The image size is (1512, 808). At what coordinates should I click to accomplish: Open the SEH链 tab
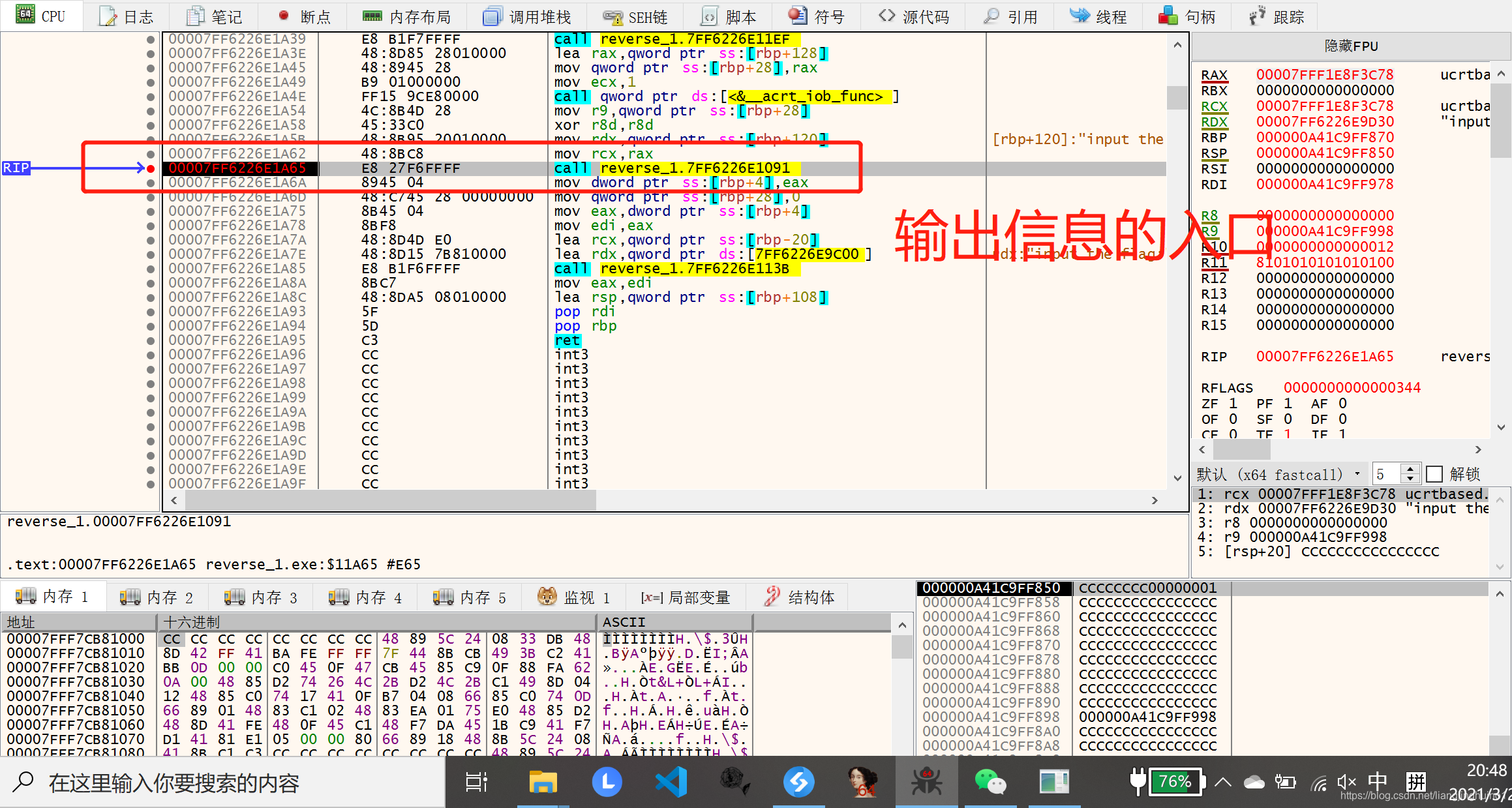coord(635,16)
